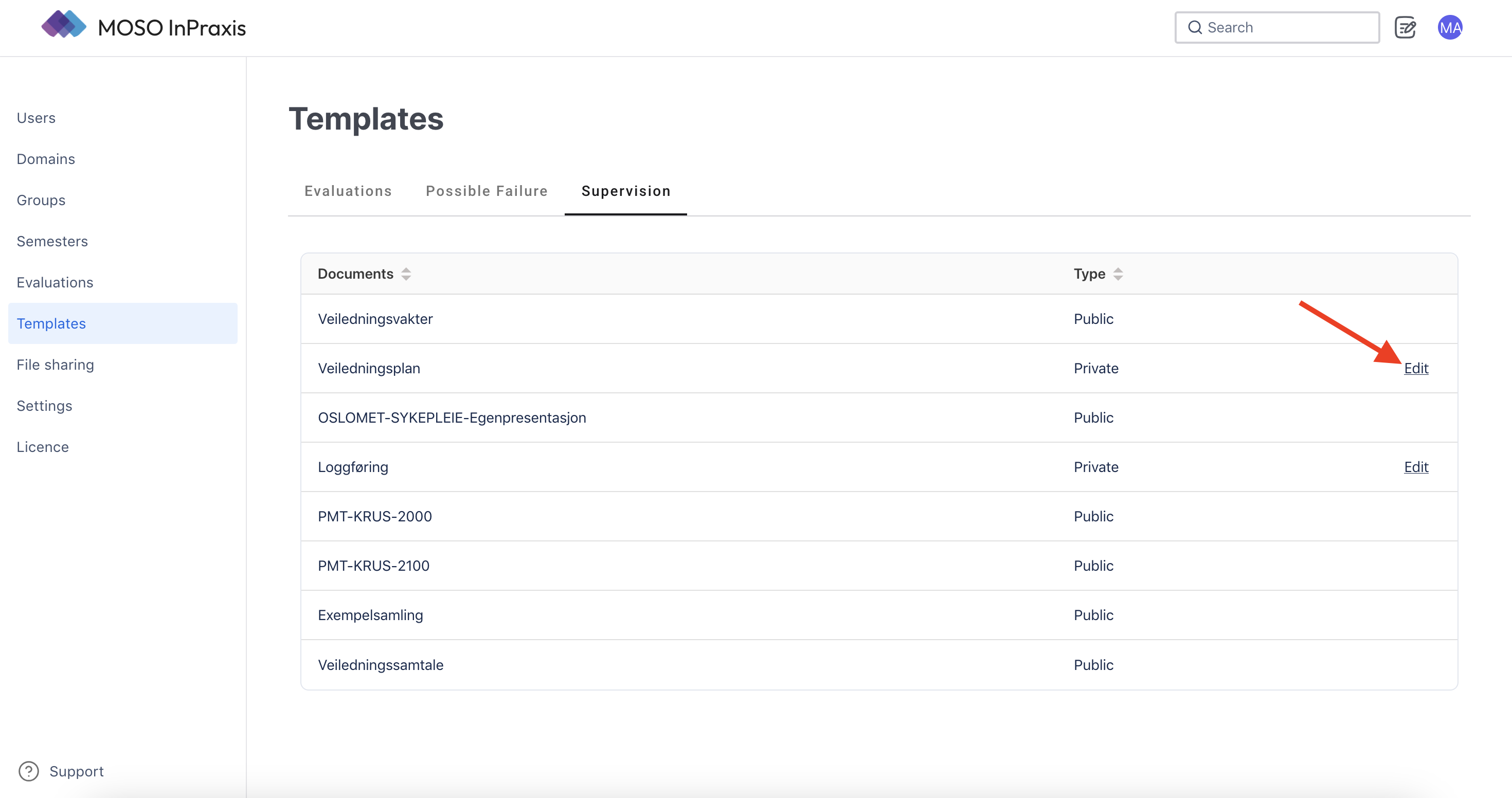Click the MOSO InPraxis logo icon

[x=63, y=25]
